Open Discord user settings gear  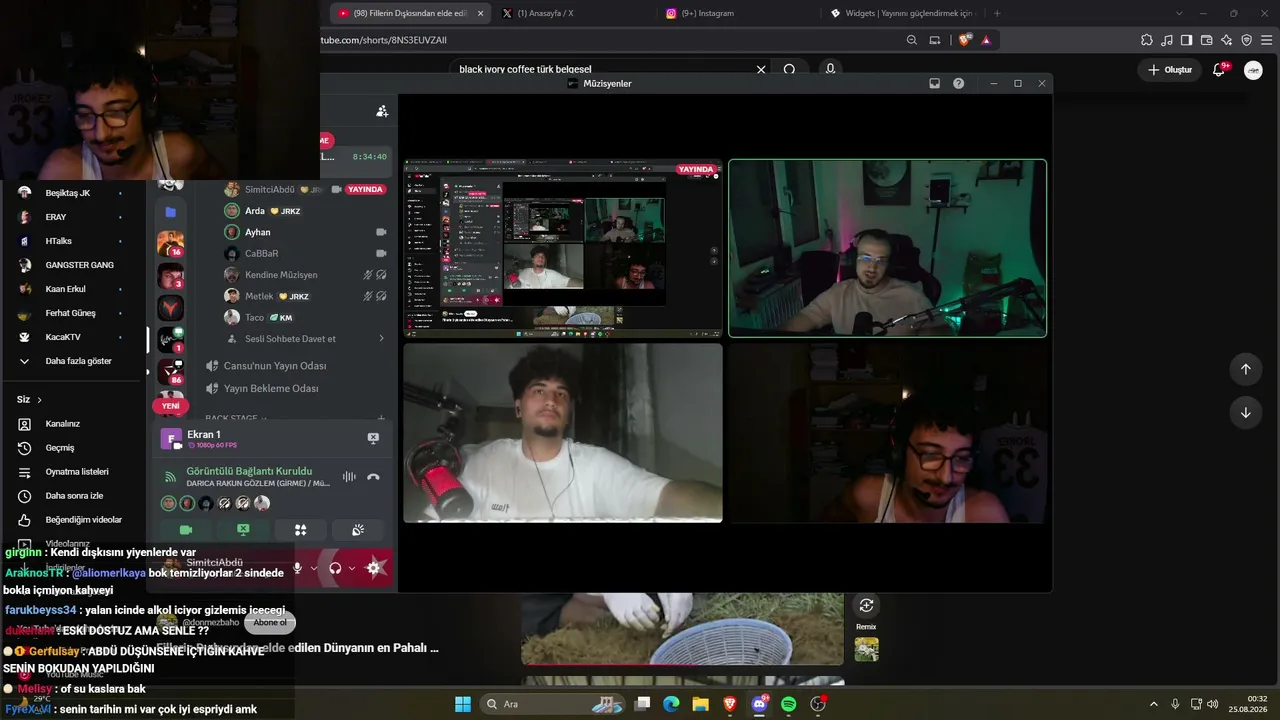point(374,568)
